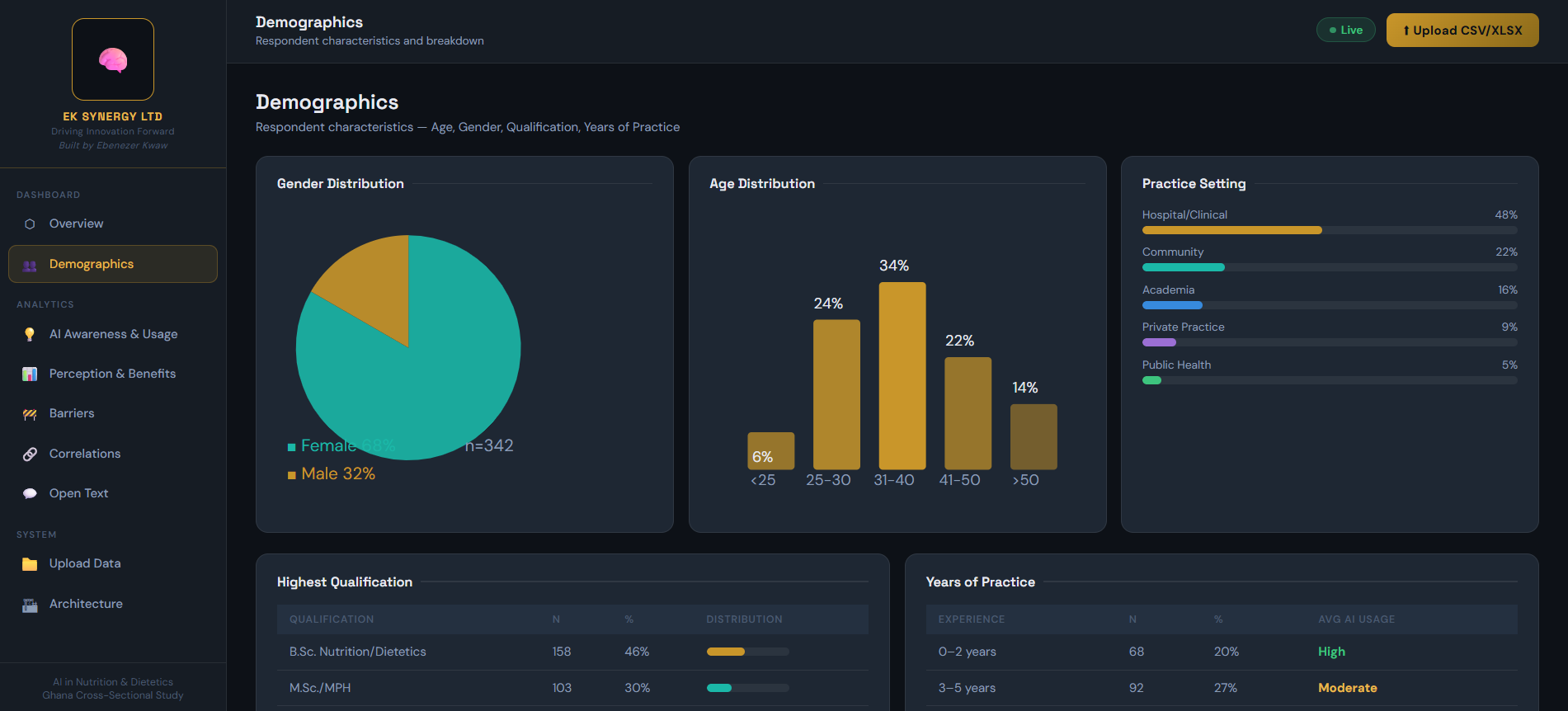Click the M.Sc./MPH qualification row
Viewport: 1568px width, 711px height.
(x=572, y=688)
